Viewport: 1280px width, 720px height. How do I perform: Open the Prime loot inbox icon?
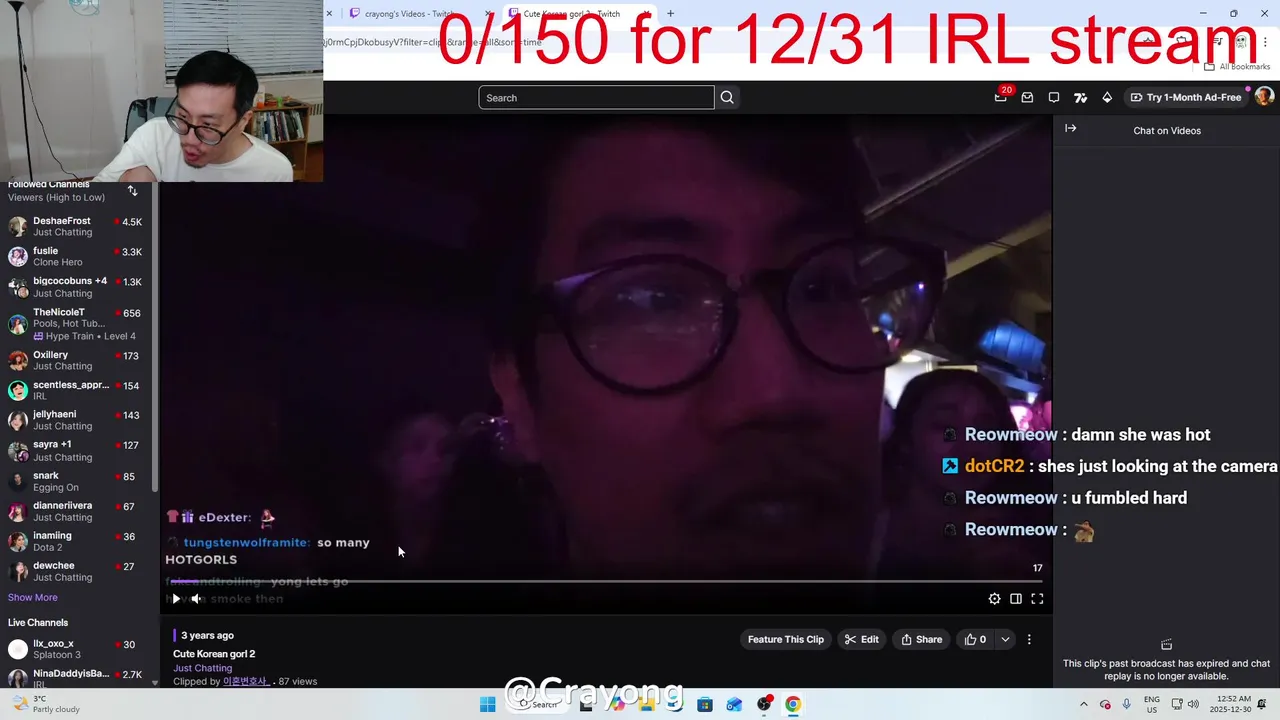coord(1027,97)
